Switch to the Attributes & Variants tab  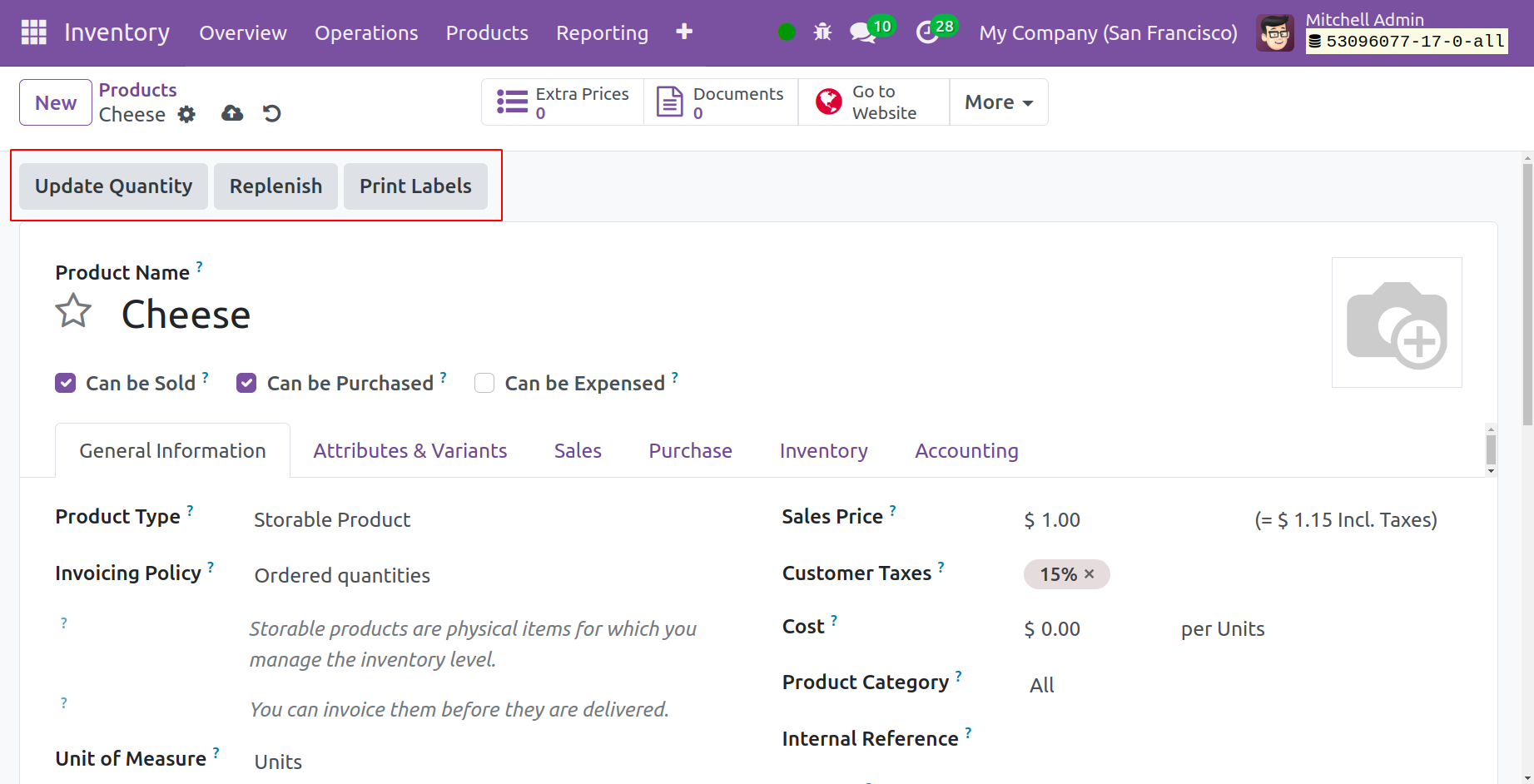(x=410, y=450)
